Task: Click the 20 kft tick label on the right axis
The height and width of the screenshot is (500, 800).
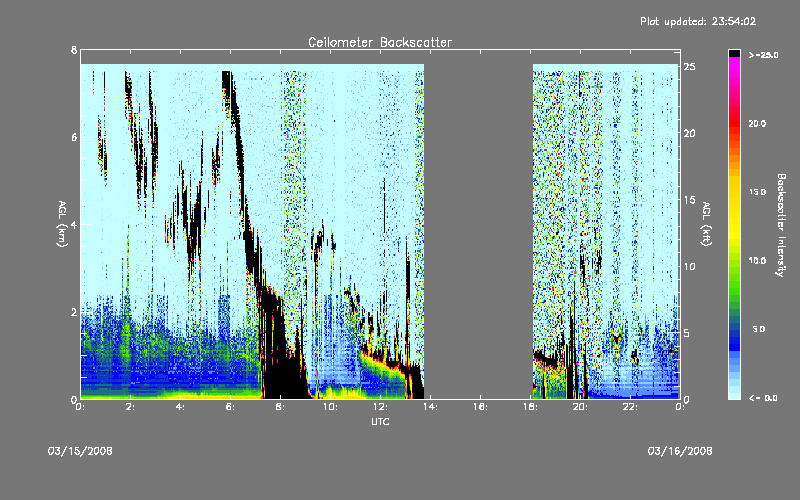Action: (x=689, y=133)
